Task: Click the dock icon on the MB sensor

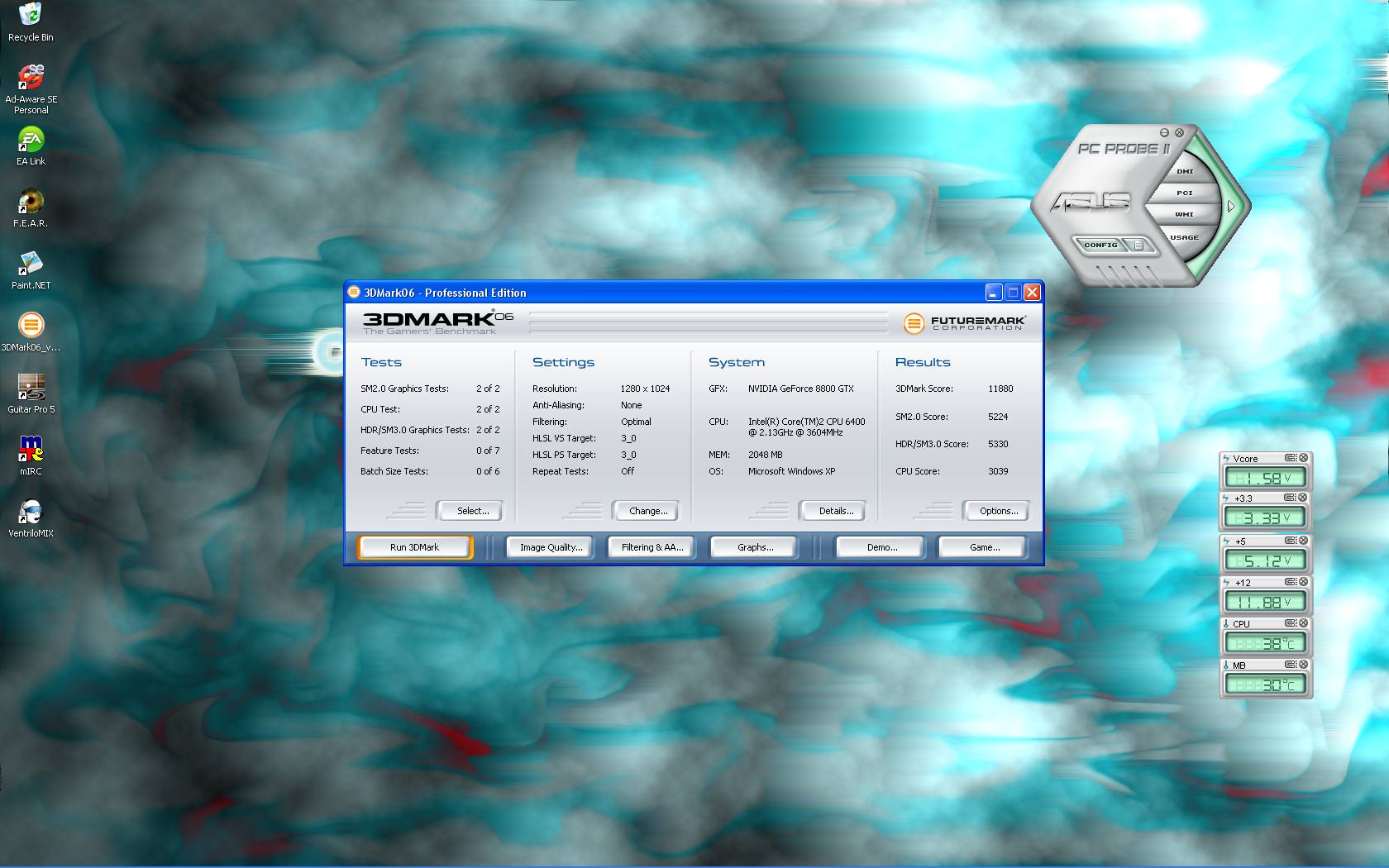Action: (1290, 665)
